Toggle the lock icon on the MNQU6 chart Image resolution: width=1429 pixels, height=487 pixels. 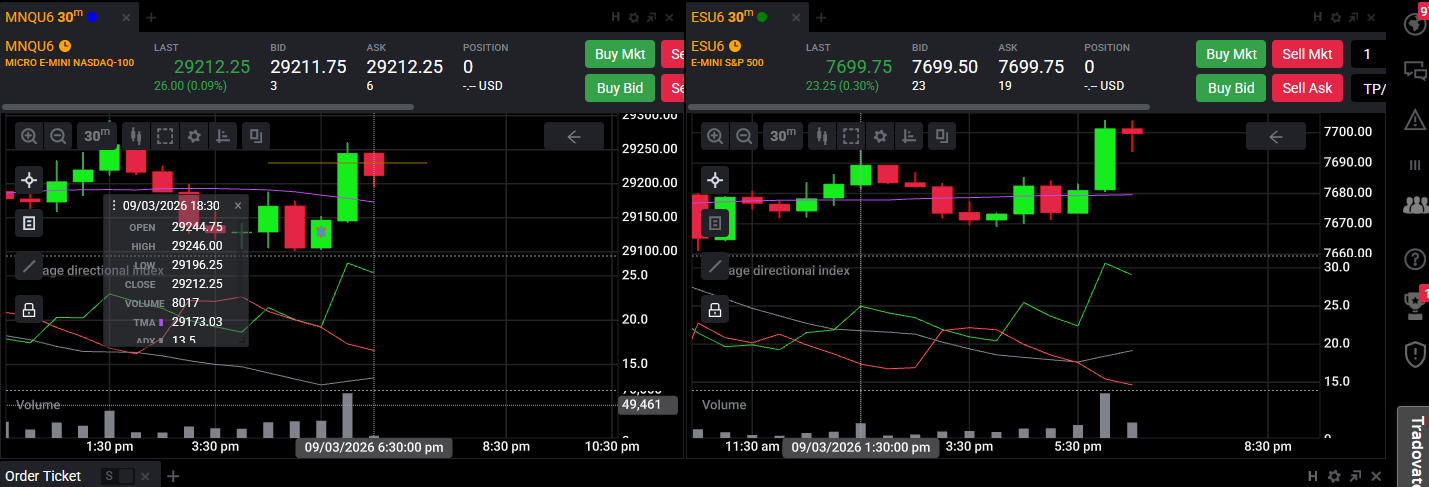[29, 310]
